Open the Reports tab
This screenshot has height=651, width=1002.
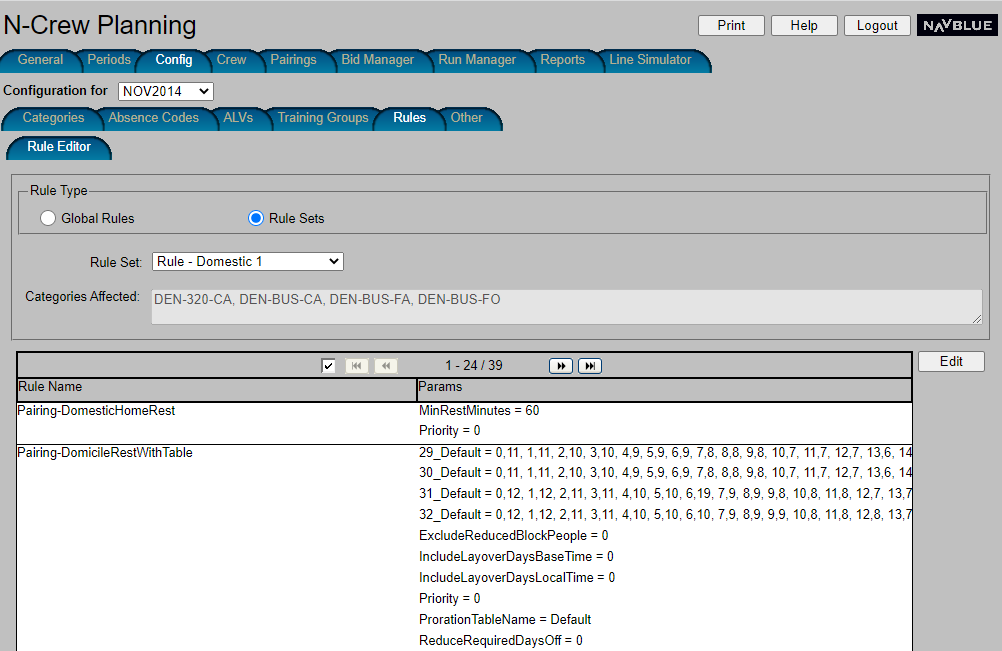(x=562, y=60)
